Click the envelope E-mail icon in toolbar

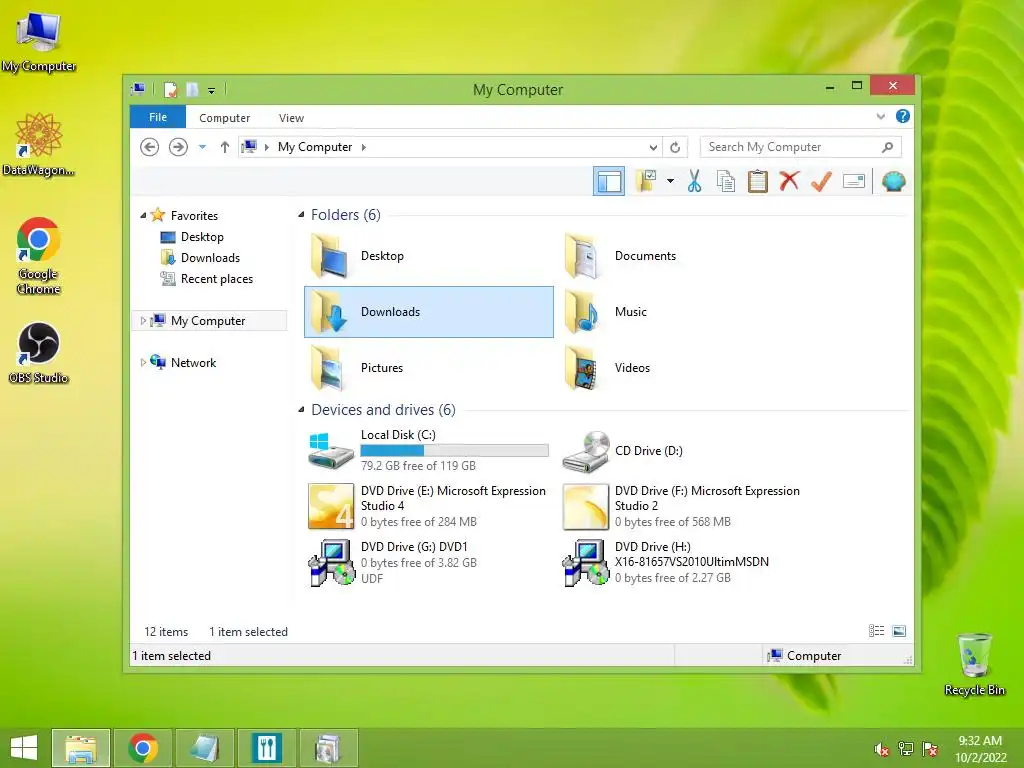coord(854,181)
